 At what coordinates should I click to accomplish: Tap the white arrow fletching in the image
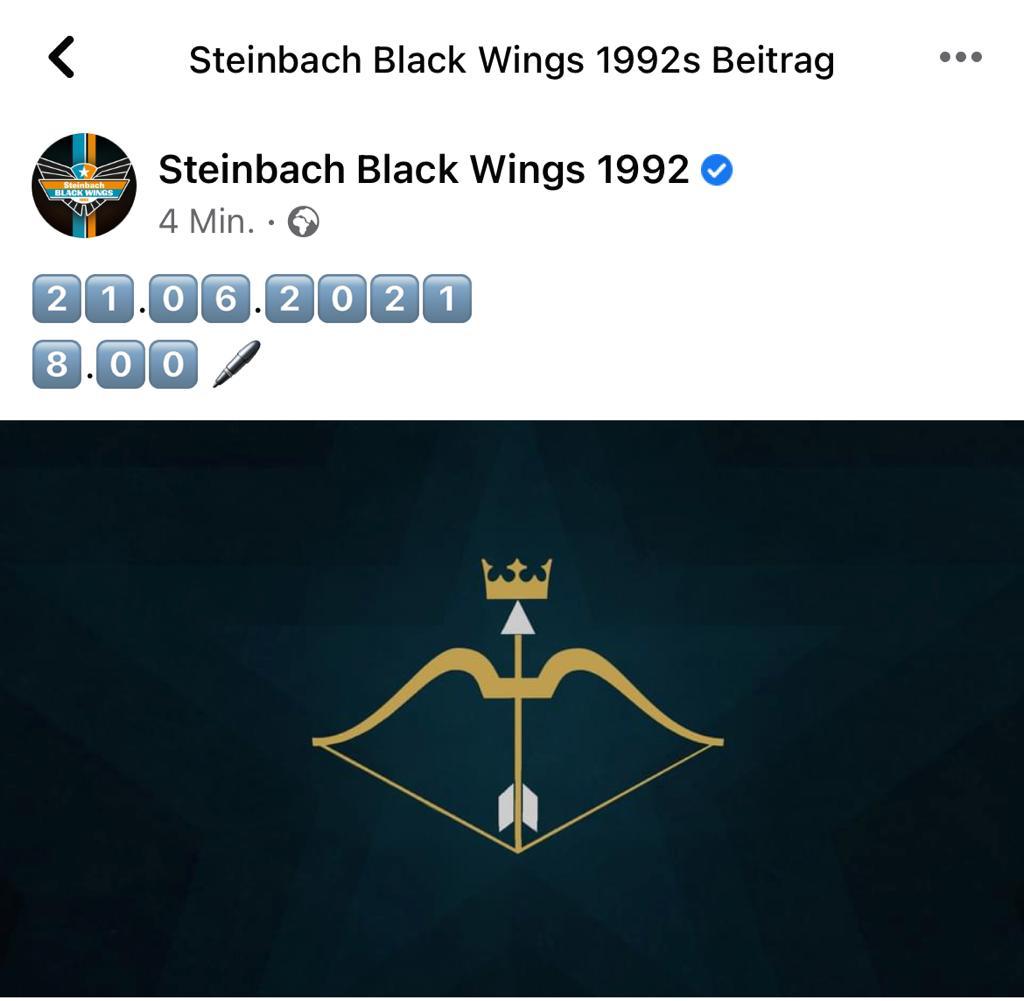coord(518,807)
